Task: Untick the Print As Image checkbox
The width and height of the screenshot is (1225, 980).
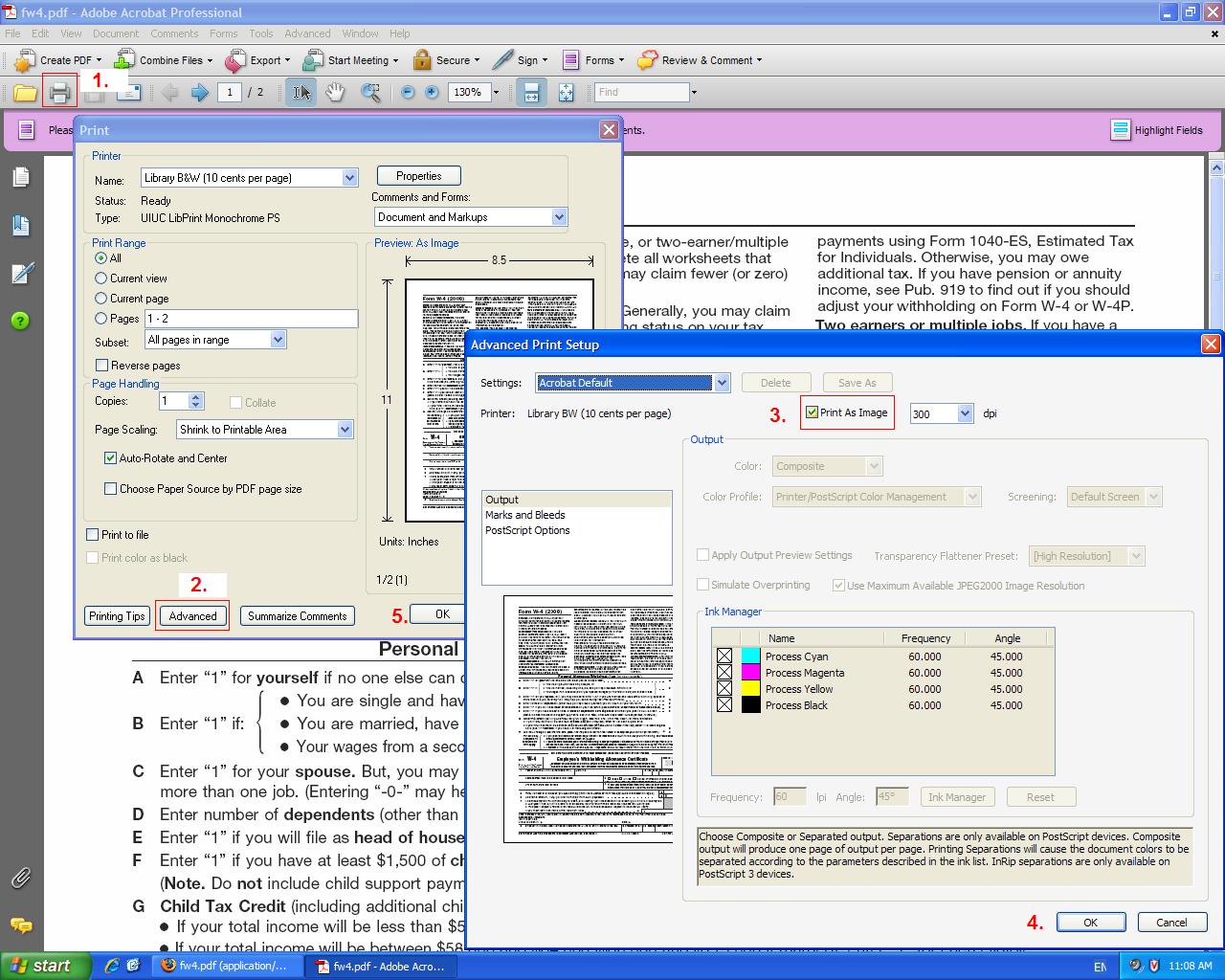Action: click(x=812, y=412)
